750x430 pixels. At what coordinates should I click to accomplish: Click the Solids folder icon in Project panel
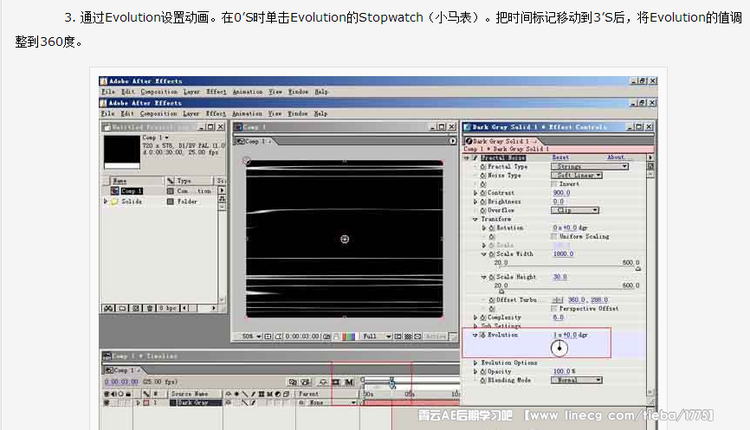(115, 202)
